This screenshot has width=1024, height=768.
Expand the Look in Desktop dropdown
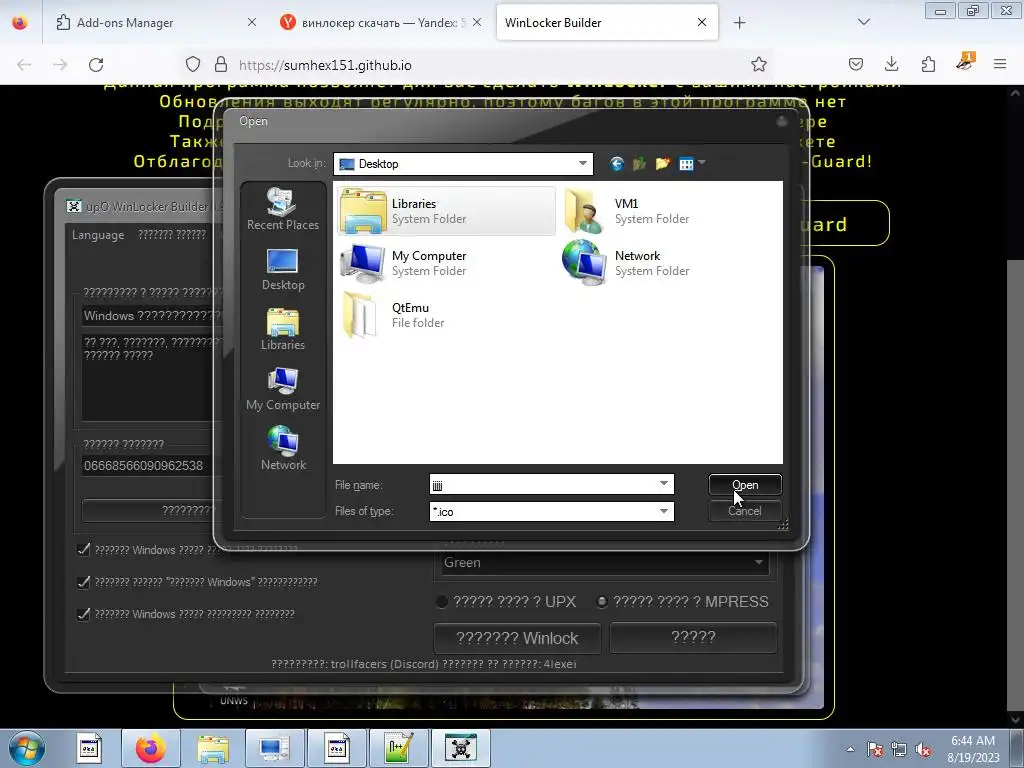[583, 163]
